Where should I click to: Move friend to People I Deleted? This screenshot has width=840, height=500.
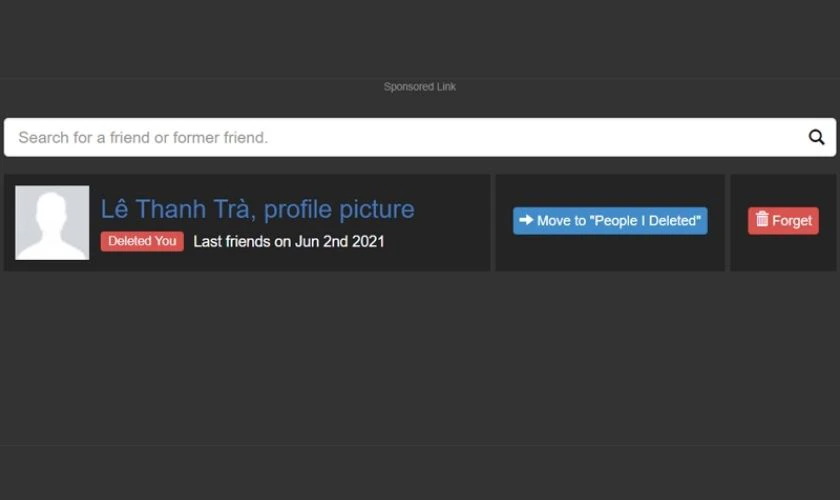(x=610, y=221)
